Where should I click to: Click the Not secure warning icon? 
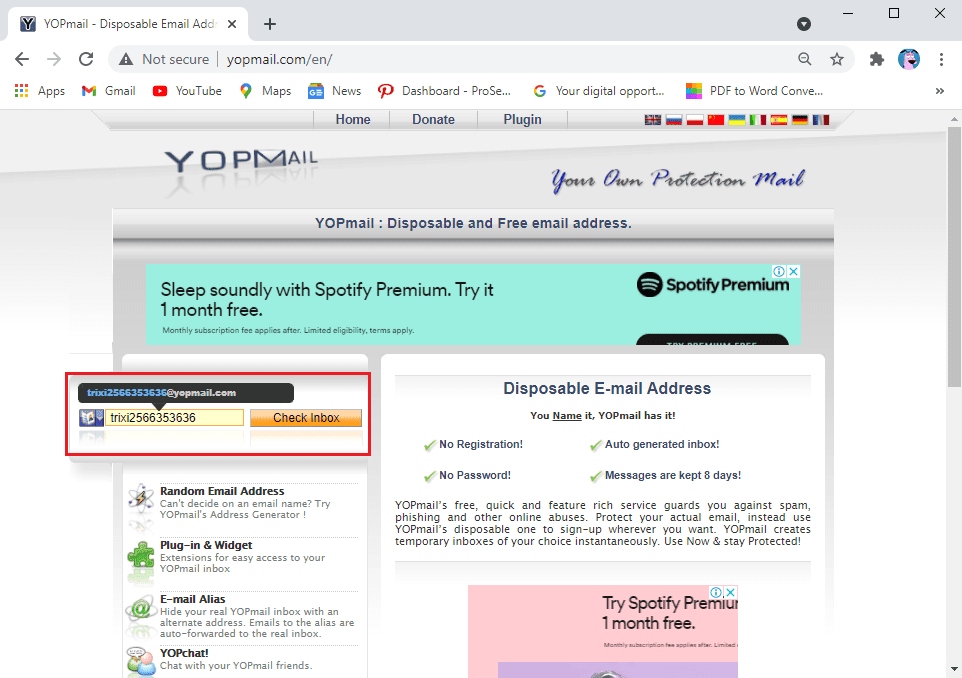coord(126,59)
